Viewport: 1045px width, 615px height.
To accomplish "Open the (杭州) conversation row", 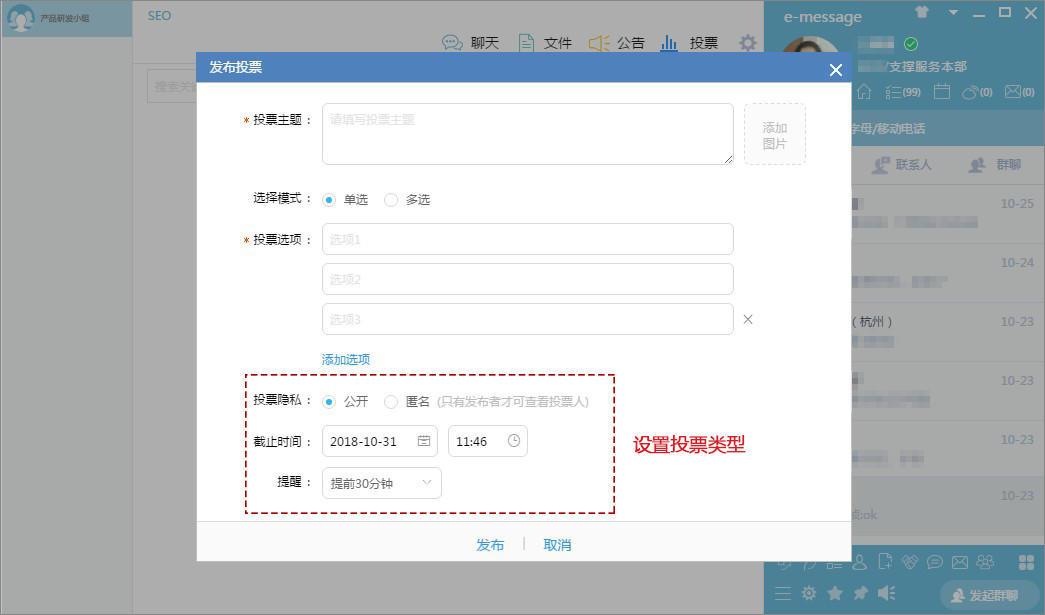I will (x=948, y=332).
